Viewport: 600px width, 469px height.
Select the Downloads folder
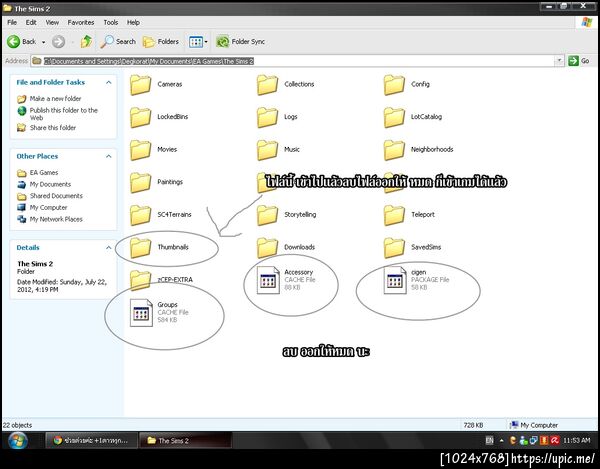pos(285,247)
